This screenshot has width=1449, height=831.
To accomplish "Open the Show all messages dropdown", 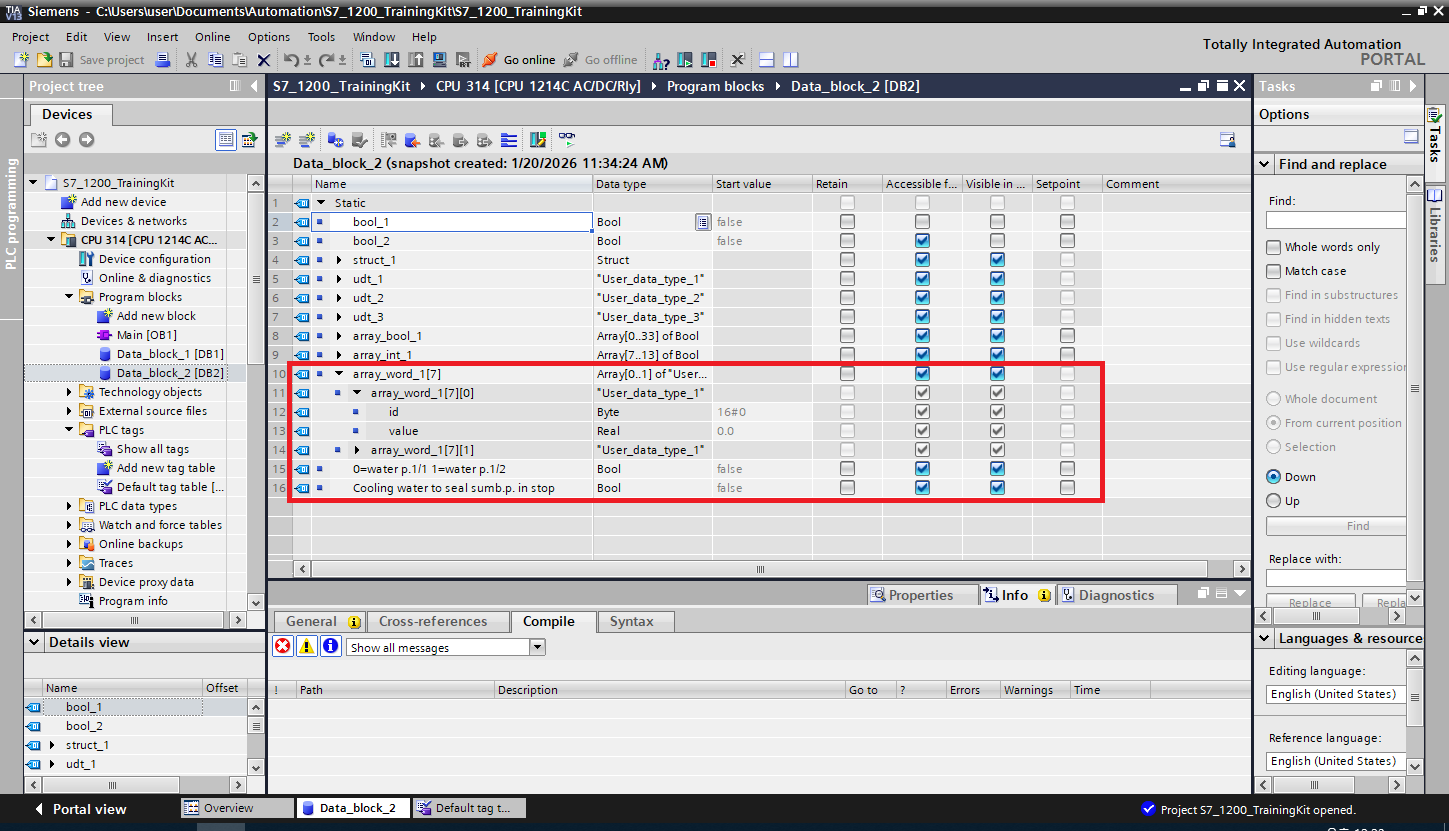I will click(537, 648).
